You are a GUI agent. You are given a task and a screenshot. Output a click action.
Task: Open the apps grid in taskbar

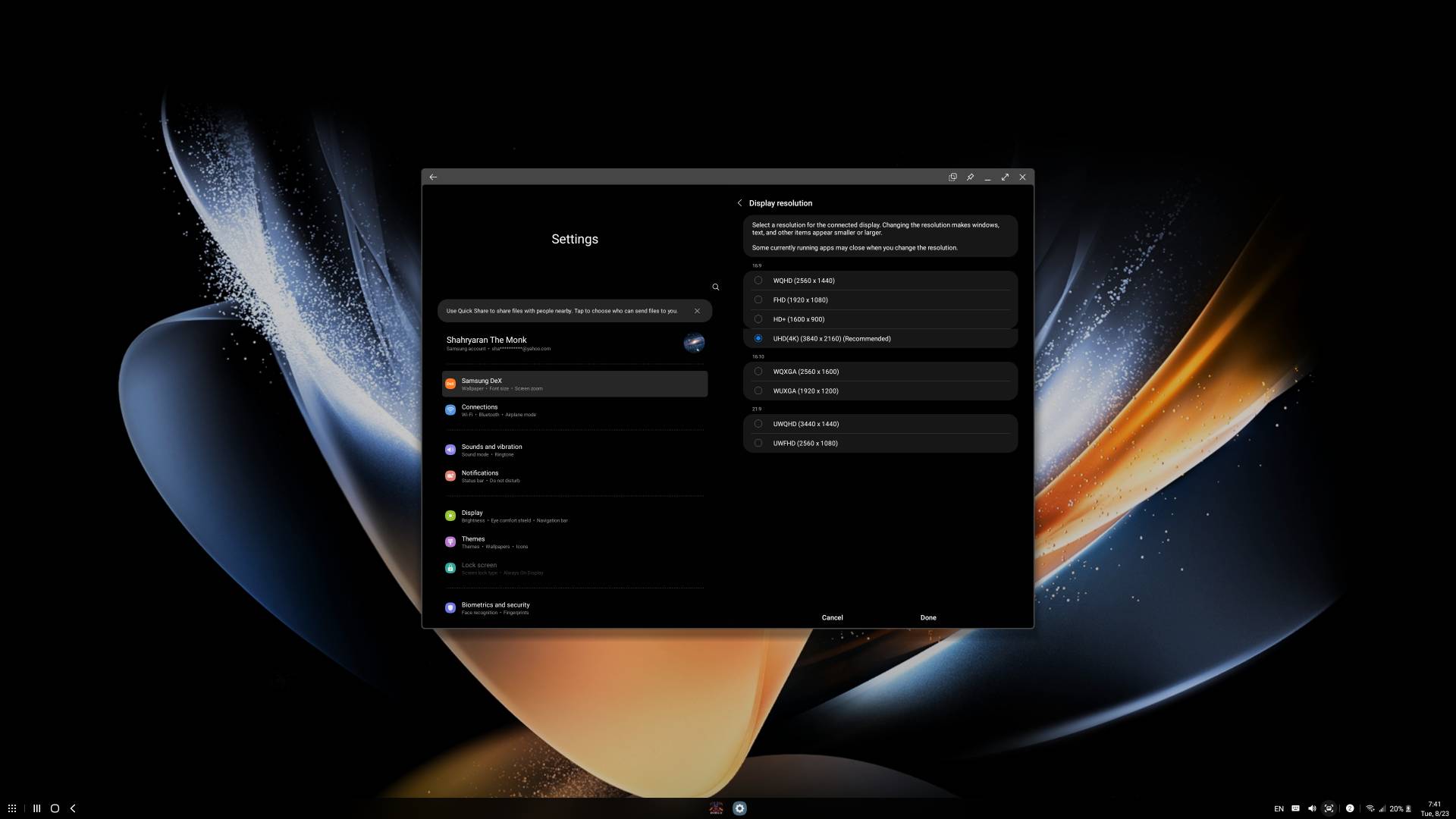(x=12, y=808)
